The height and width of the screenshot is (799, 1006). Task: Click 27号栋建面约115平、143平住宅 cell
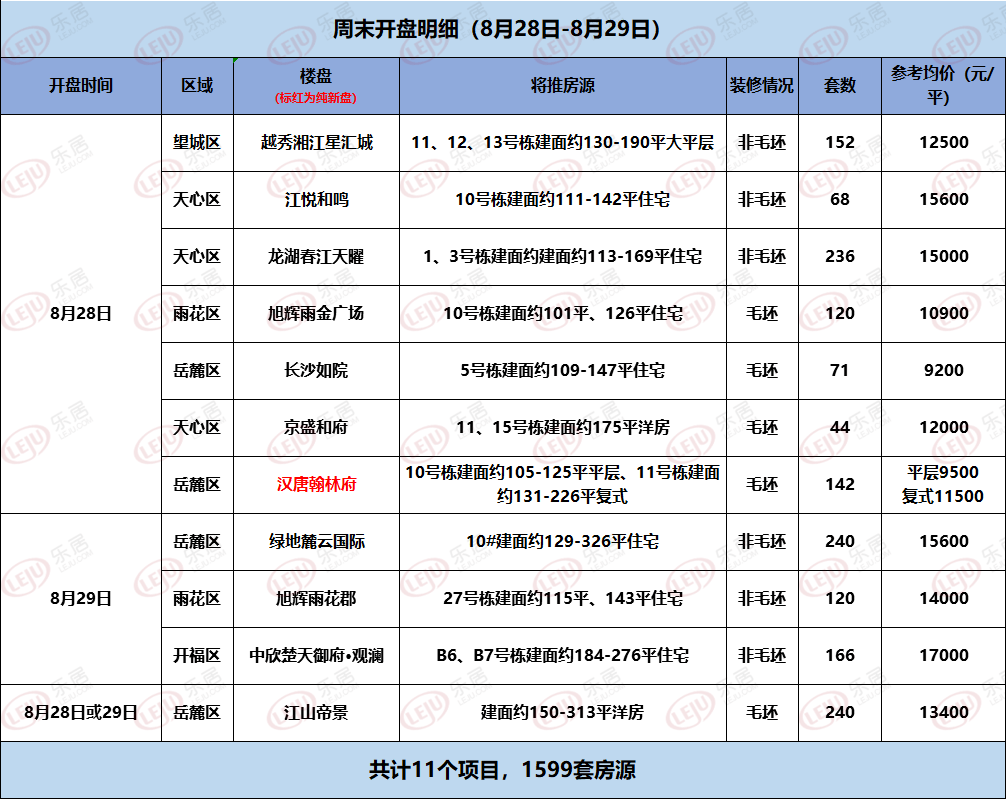coord(563,599)
